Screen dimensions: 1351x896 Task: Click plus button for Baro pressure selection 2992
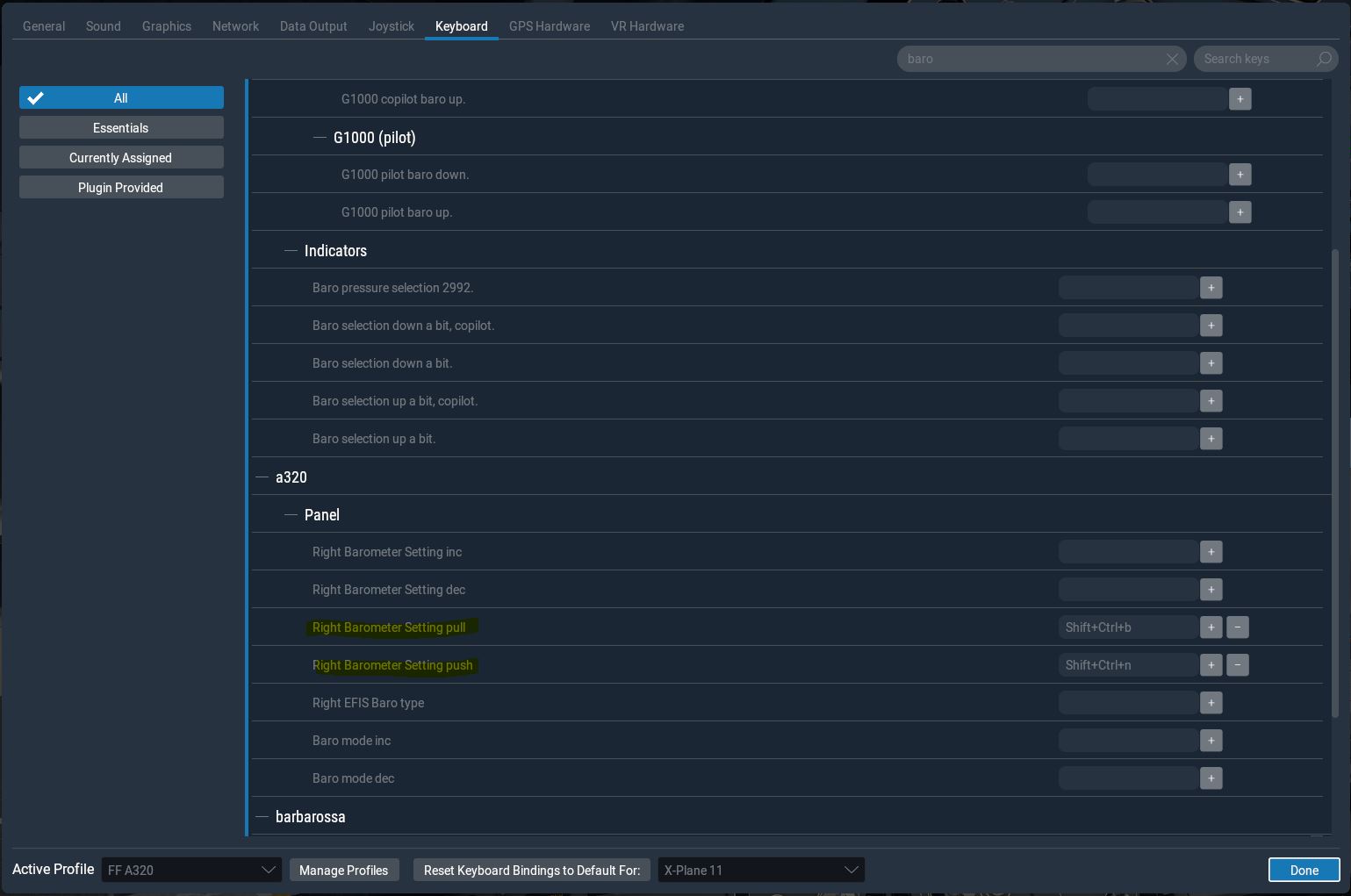[1211, 288]
